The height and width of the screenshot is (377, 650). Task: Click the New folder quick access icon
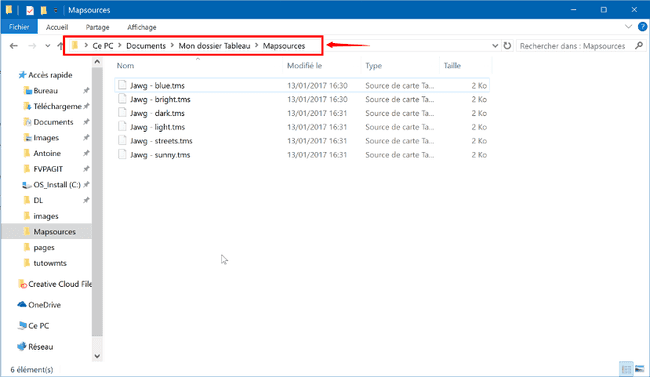click(44, 10)
